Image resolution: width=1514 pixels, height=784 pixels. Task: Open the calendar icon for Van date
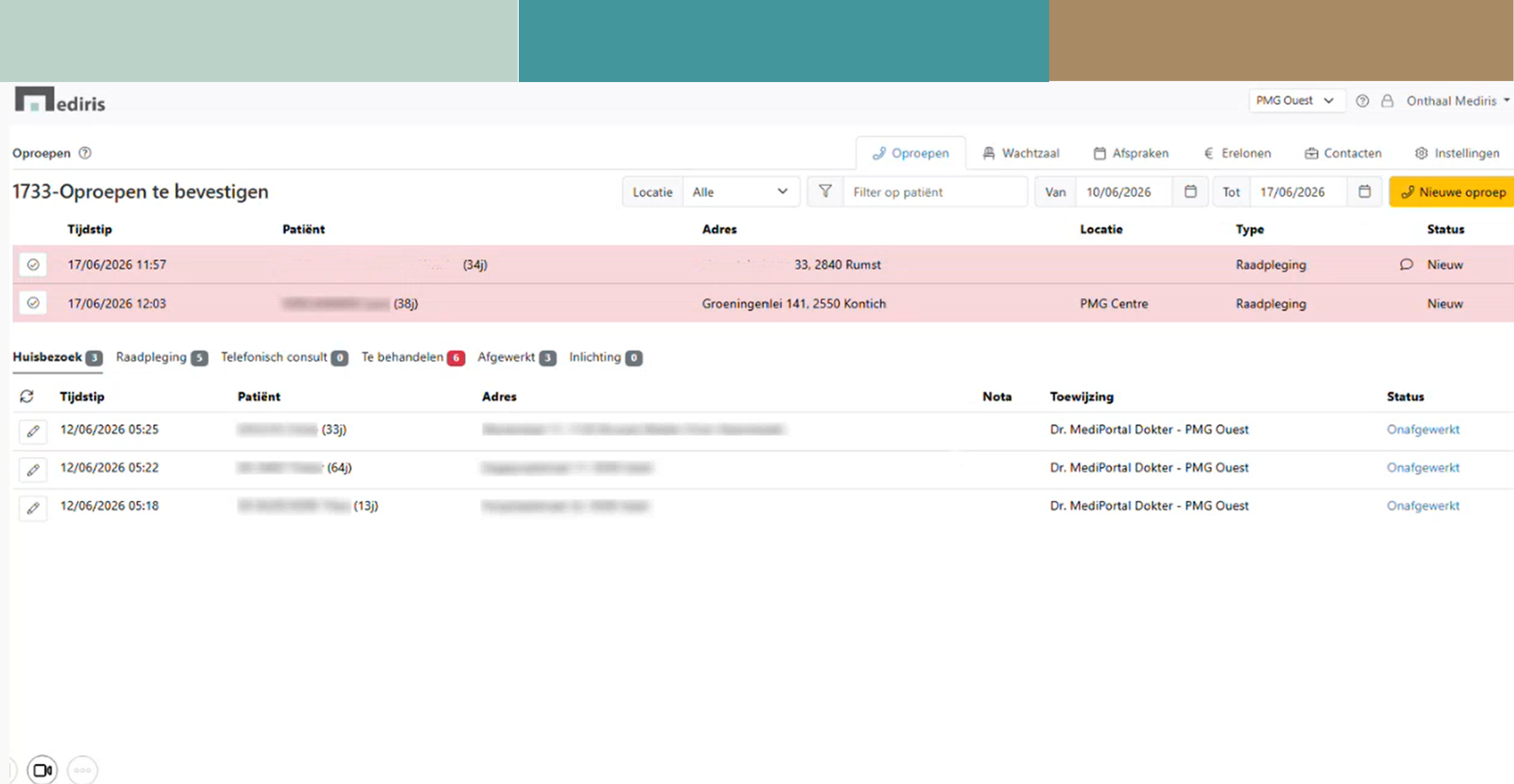tap(1190, 191)
